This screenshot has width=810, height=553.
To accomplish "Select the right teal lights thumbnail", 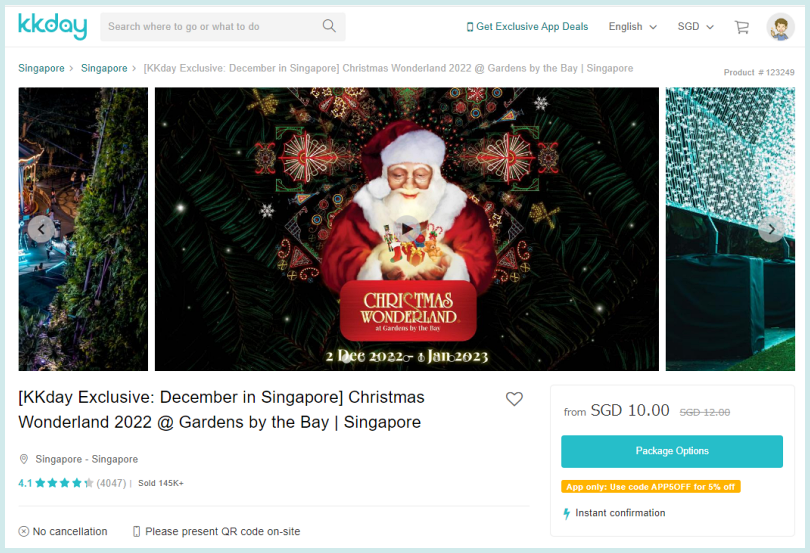I will tap(730, 229).
